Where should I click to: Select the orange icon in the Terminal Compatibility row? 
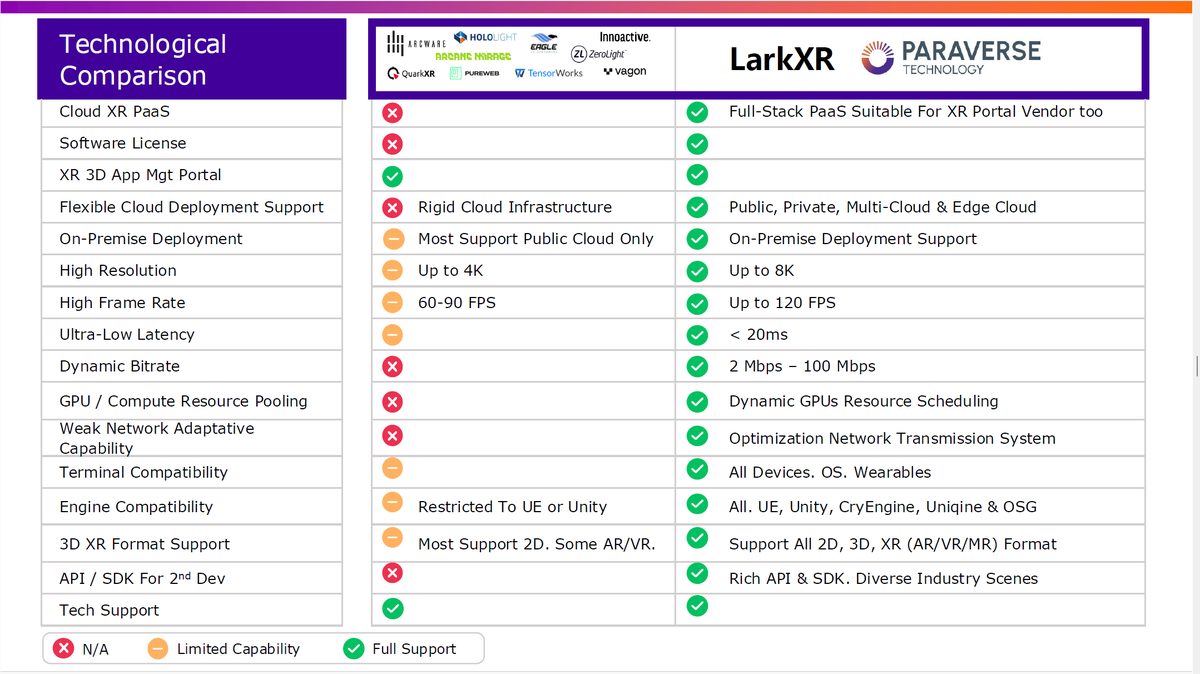pyautogui.click(x=393, y=468)
